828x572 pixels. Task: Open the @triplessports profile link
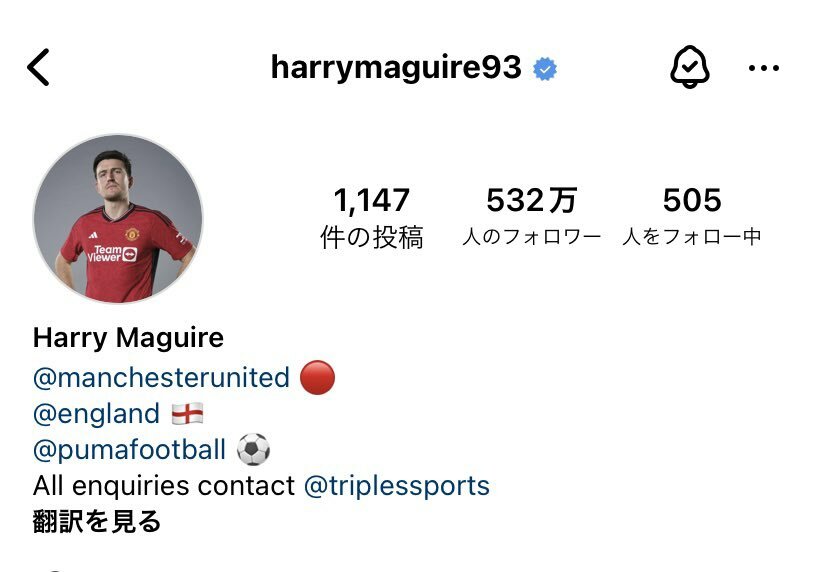pos(397,486)
